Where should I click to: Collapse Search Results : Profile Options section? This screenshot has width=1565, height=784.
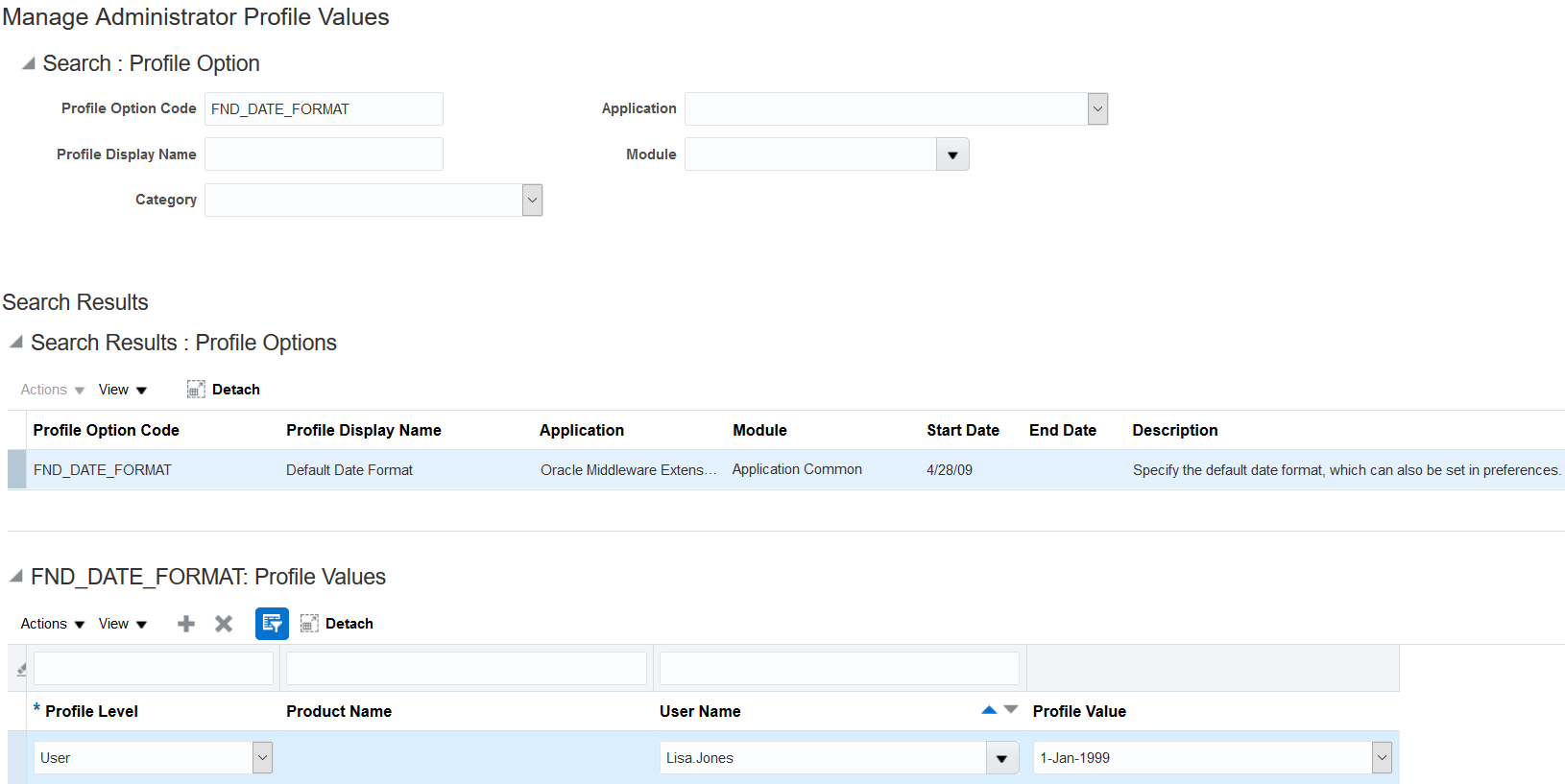point(16,343)
